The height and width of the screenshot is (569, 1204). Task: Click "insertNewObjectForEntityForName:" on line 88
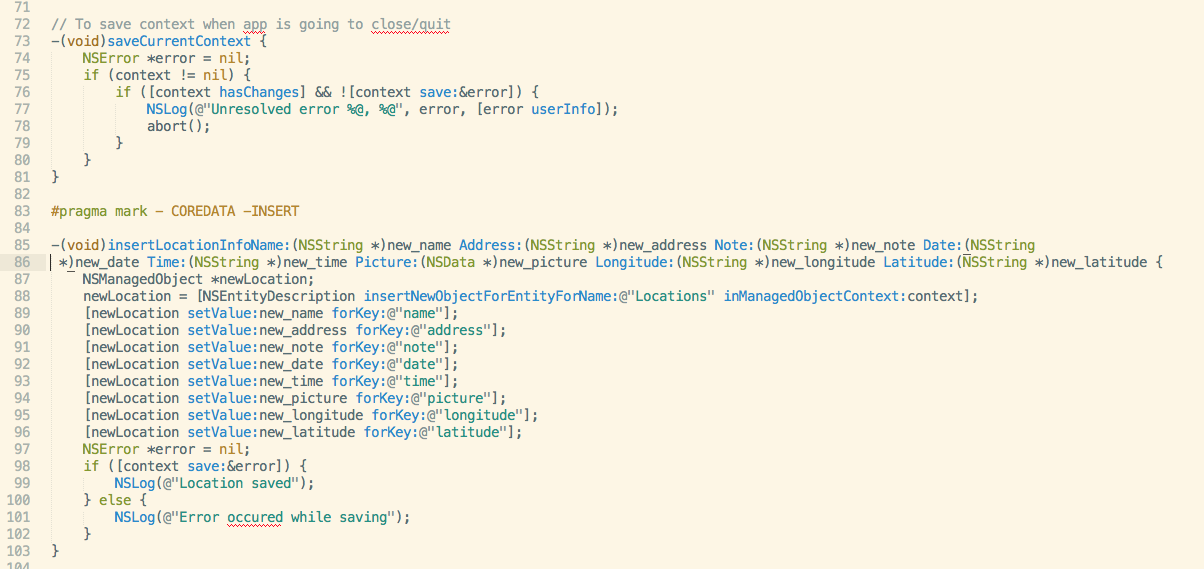click(490, 296)
